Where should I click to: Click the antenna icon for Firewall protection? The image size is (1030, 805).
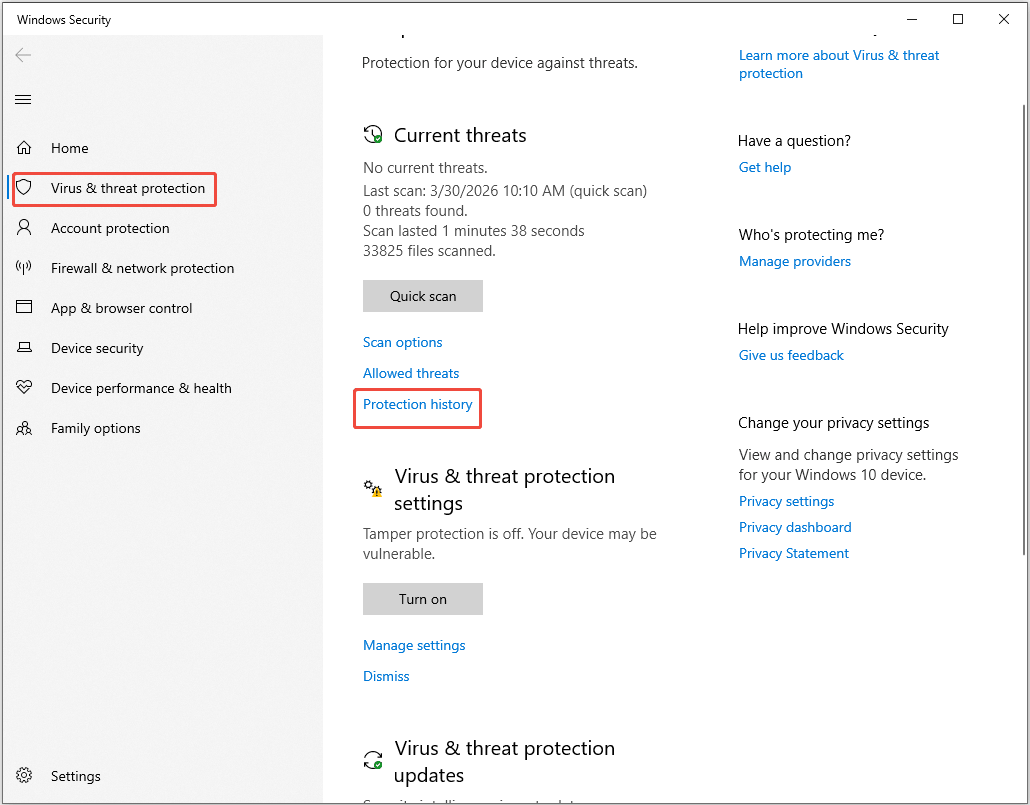24,267
